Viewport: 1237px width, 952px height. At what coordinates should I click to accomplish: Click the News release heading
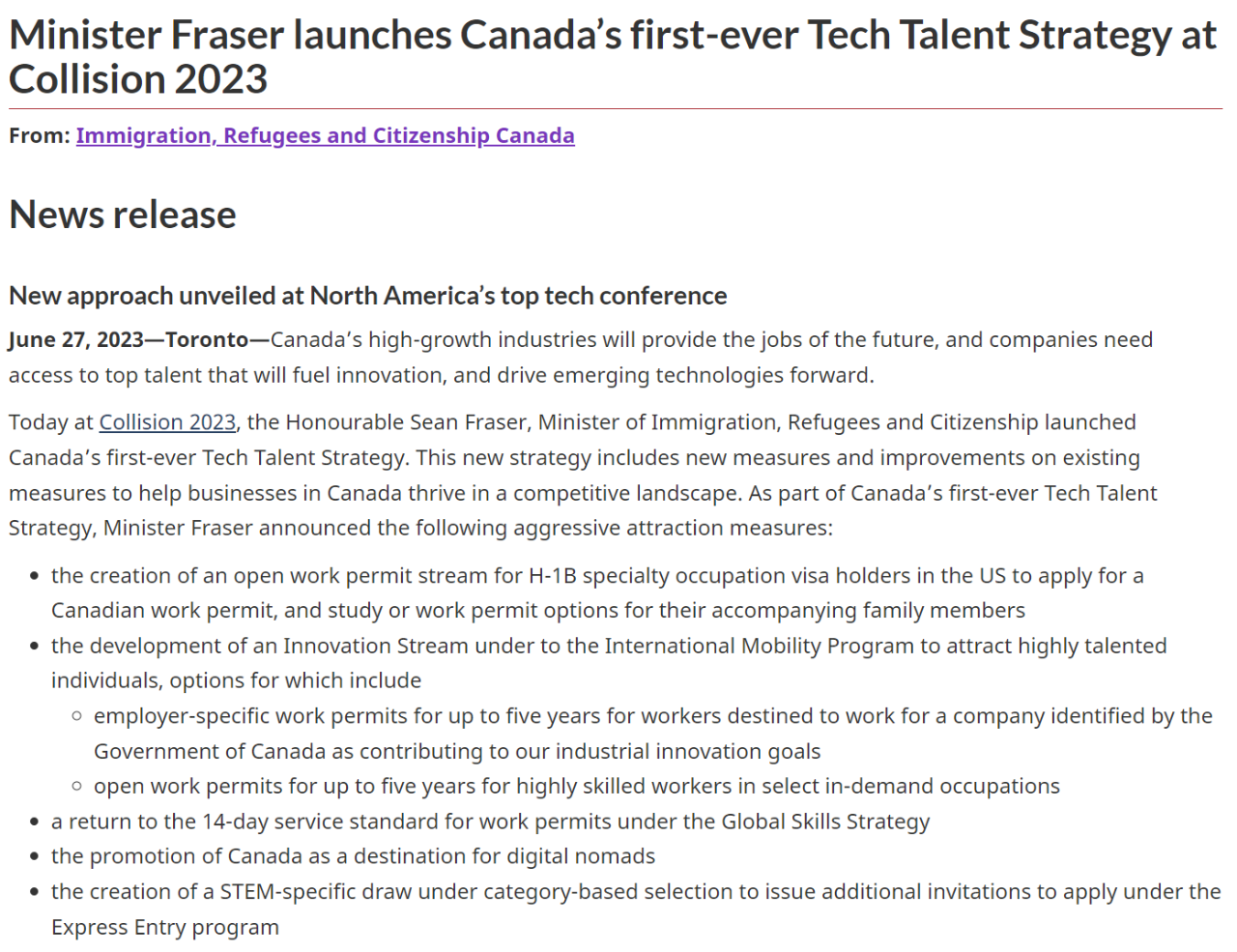click(x=123, y=215)
